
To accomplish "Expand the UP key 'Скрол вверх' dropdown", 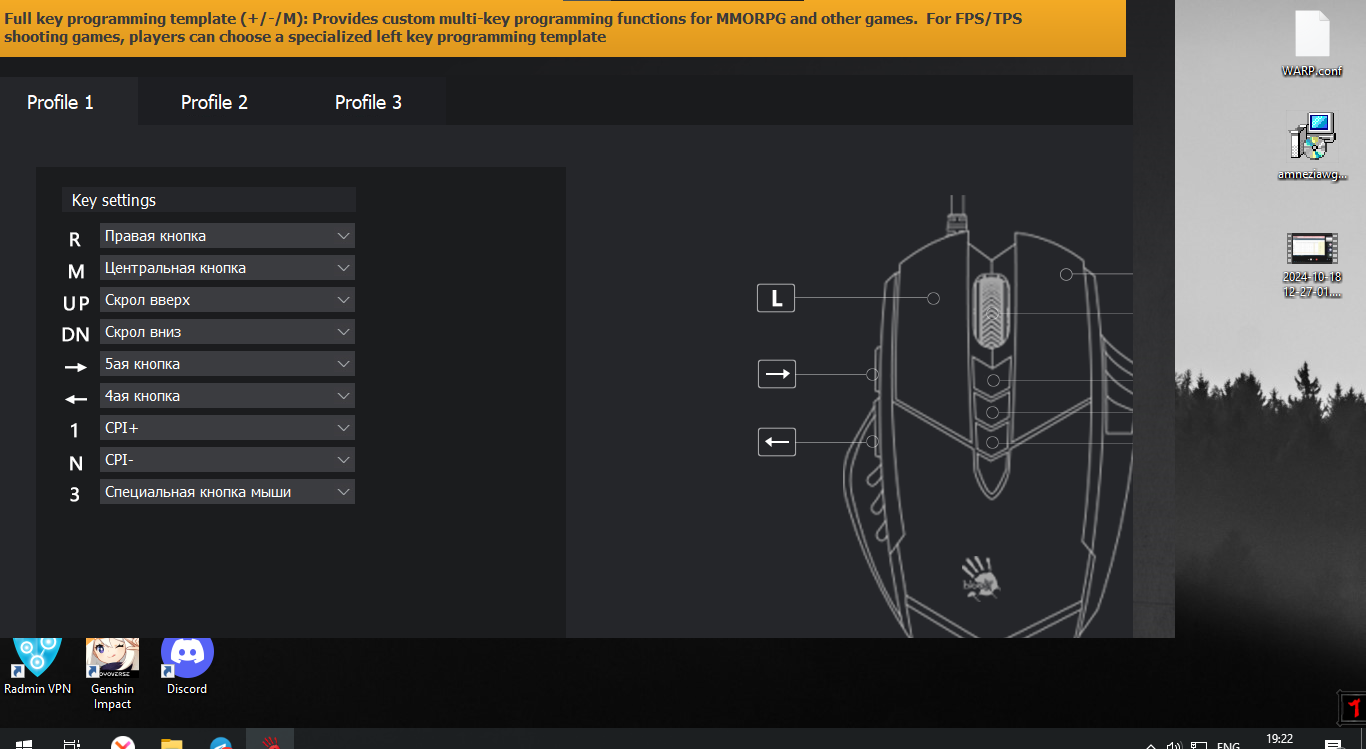I will 227,300.
